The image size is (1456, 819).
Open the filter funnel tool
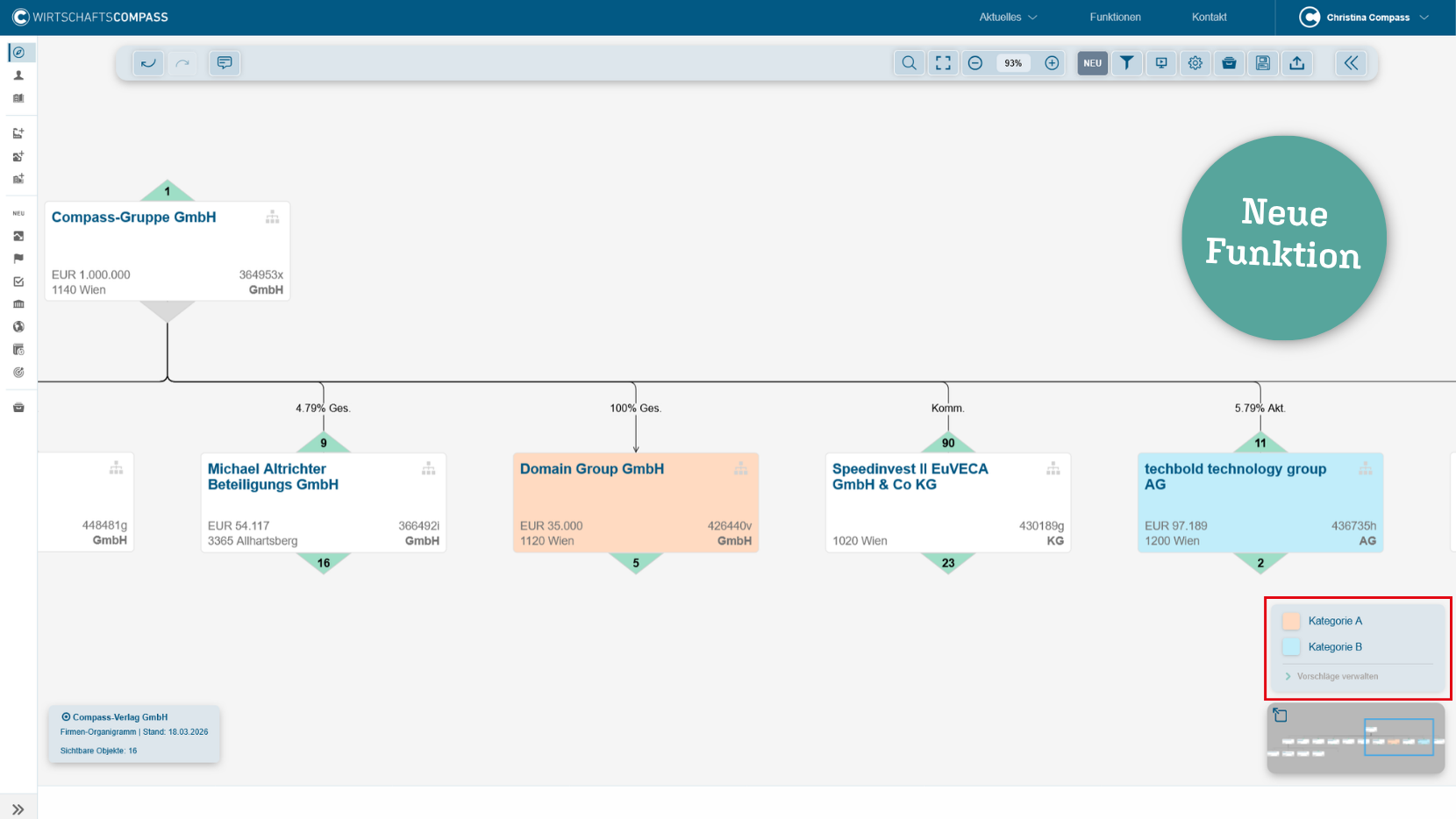point(1126,63)
